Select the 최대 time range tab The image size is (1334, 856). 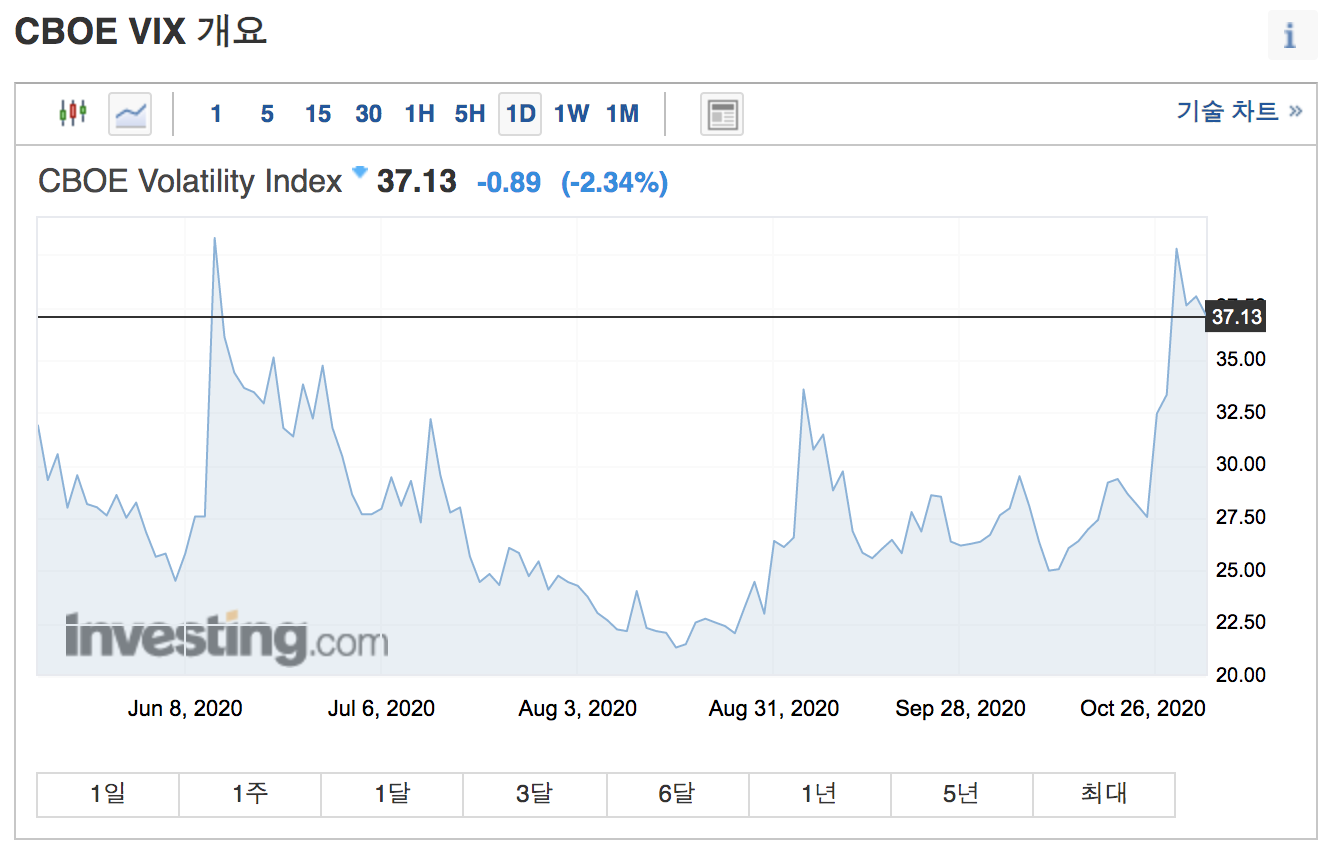(1104, 794)
